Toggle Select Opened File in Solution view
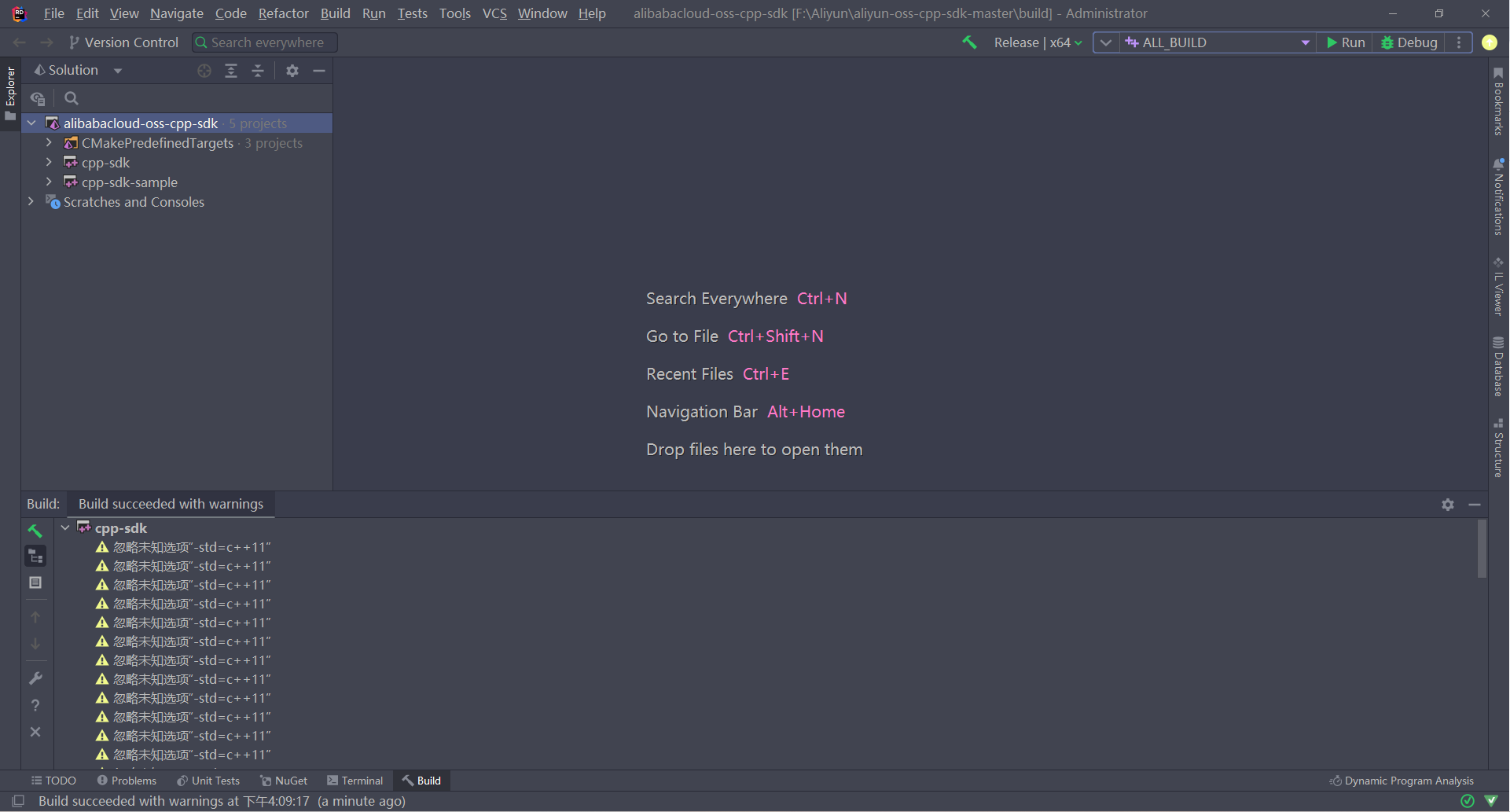This screenshot has height=812, width=1510. point(204,71)
